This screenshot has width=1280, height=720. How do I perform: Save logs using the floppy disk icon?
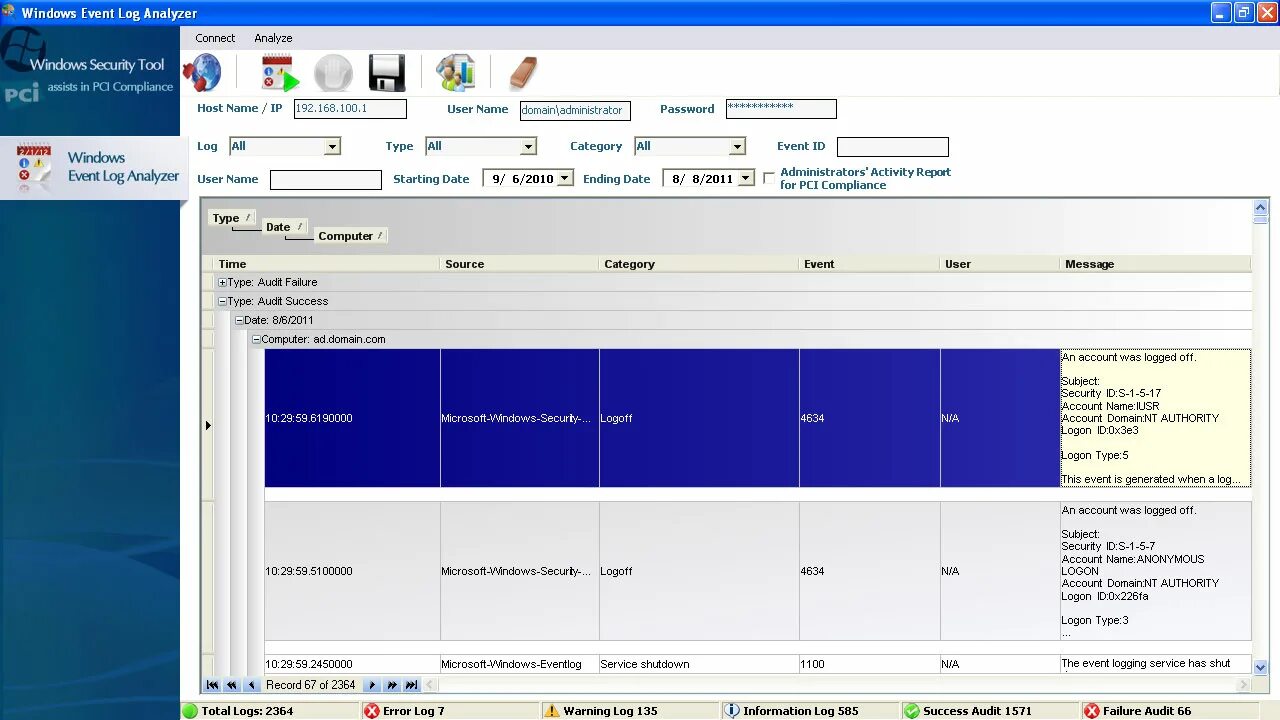(386, 71)
